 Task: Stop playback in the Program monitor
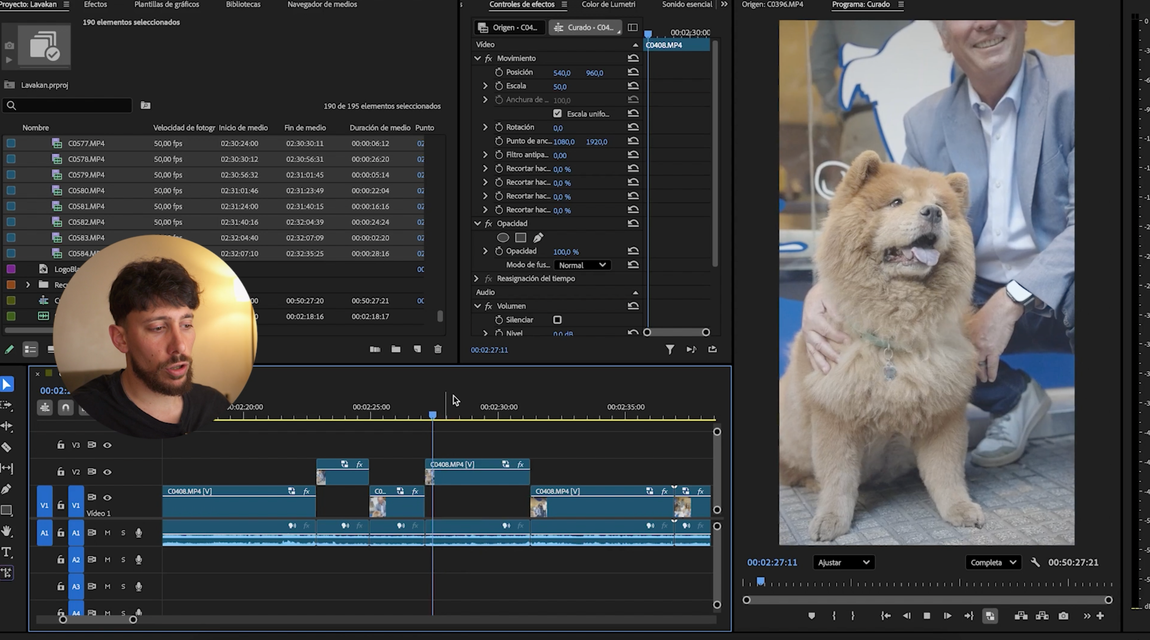pos(927,616)
